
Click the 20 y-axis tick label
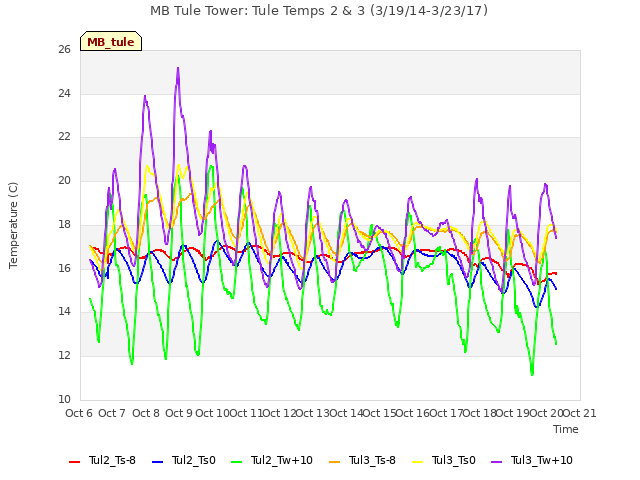coord(64,180)
